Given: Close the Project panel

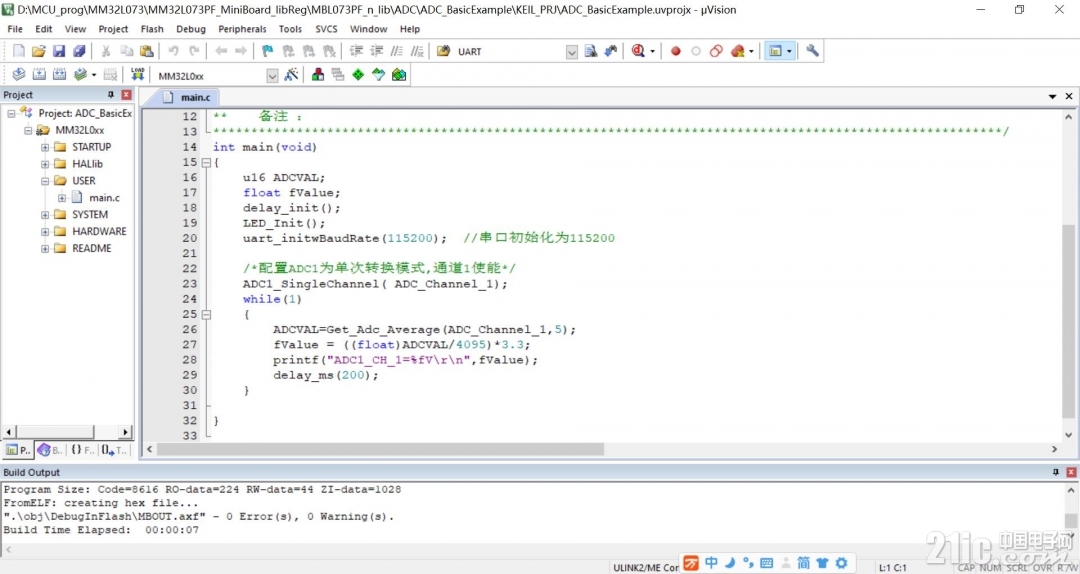Looking at the screenshot, I should 126,94.
